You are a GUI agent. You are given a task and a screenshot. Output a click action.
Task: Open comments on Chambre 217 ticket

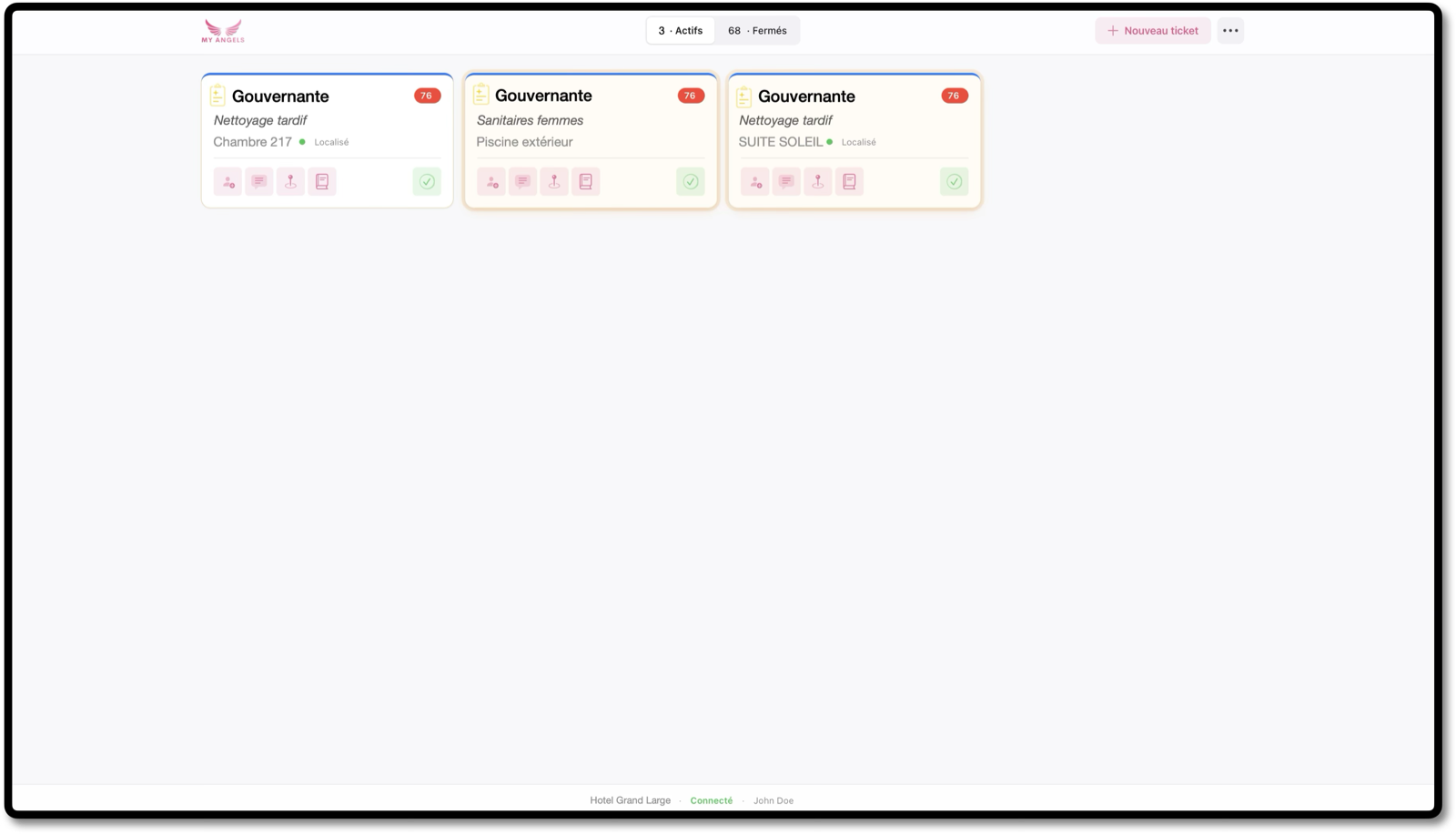point(259,181)
